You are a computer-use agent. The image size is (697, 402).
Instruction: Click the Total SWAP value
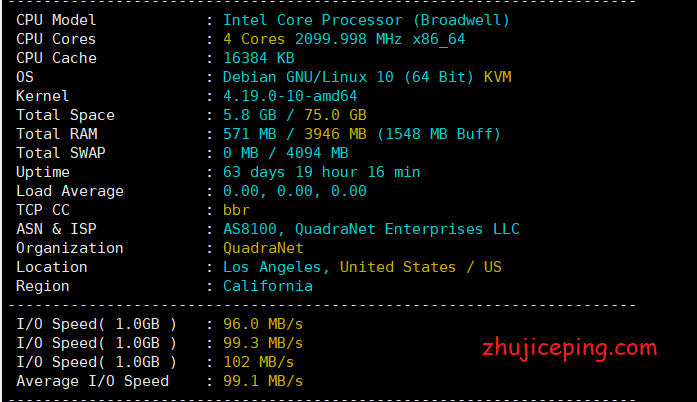point(285,153)
